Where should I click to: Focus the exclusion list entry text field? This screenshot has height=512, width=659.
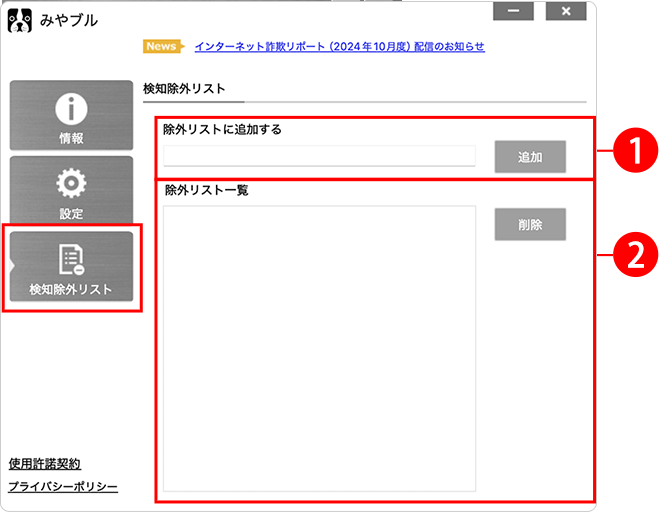(x=319, y=156)
